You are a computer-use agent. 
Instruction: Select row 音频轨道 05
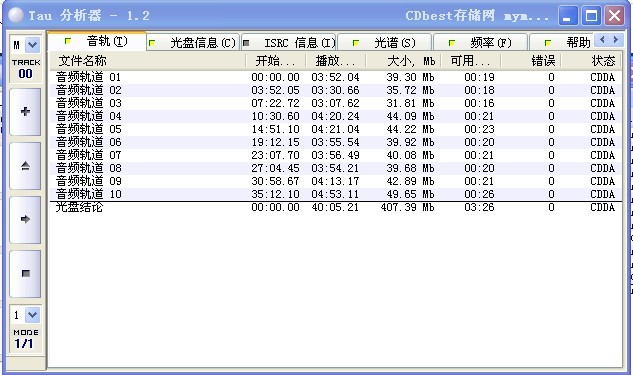(x=335, y=129)
